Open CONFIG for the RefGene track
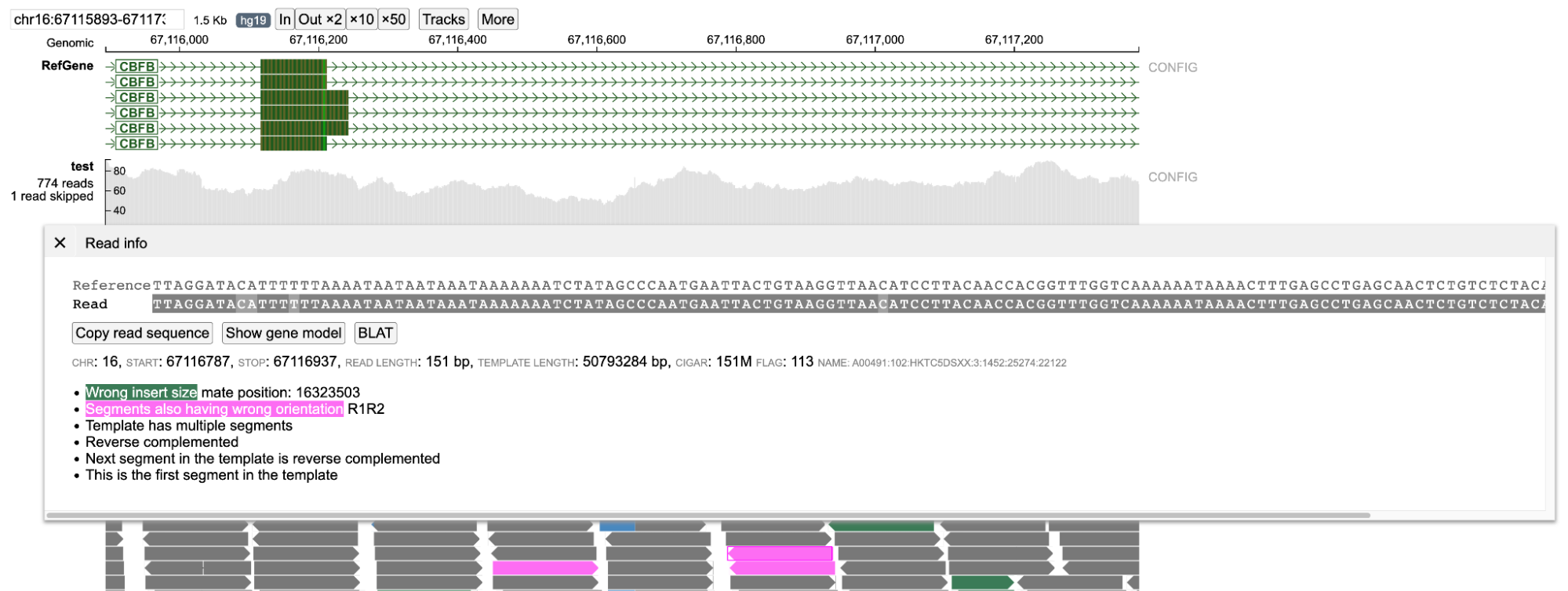This screenshot has width=1568, height=591. [1172, 67]
